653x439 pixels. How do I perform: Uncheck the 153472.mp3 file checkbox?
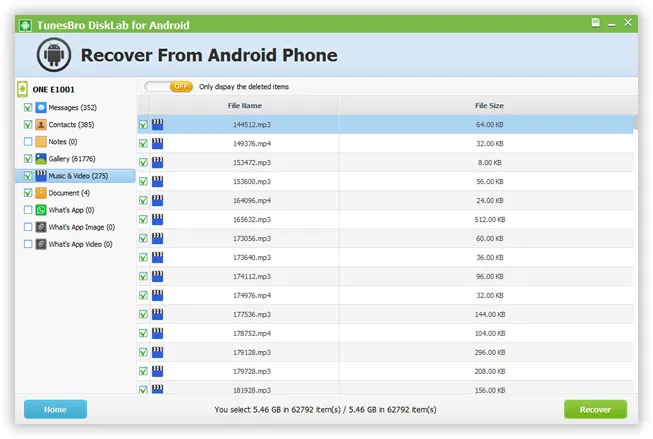pyautogui.click(x=144, y=162)
